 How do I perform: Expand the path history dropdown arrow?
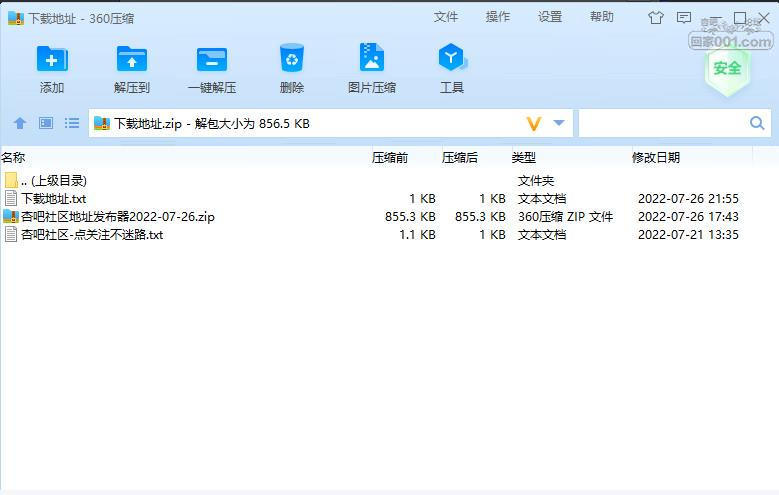point(559,123)
